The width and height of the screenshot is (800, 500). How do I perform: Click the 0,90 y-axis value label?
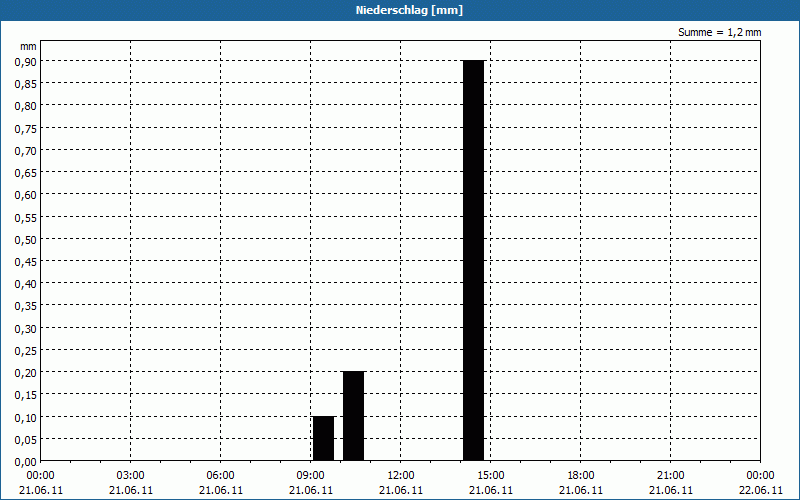point(25,61)
